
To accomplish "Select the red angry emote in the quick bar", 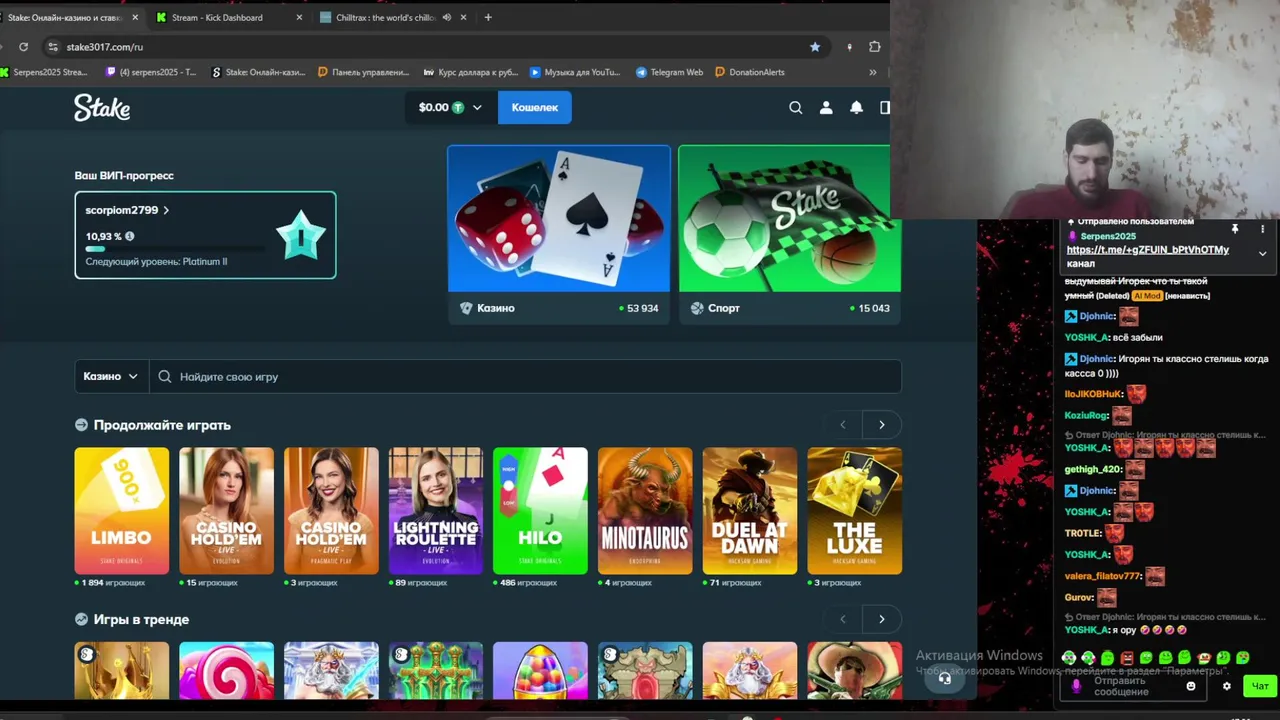I will coord(1127,658).
